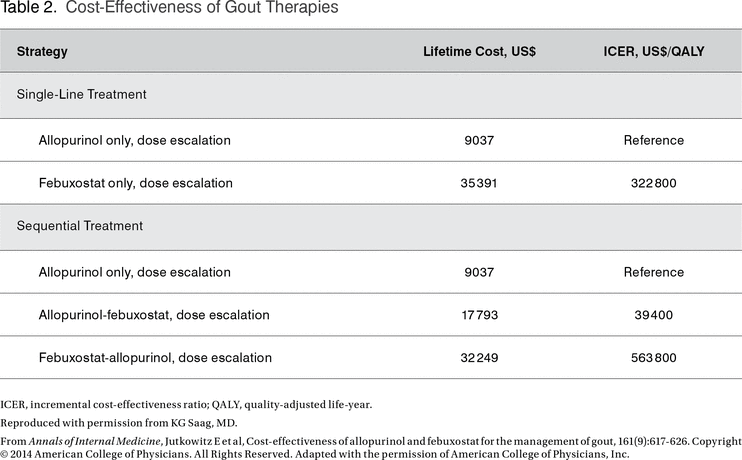Select the Strategy column header

42,51
